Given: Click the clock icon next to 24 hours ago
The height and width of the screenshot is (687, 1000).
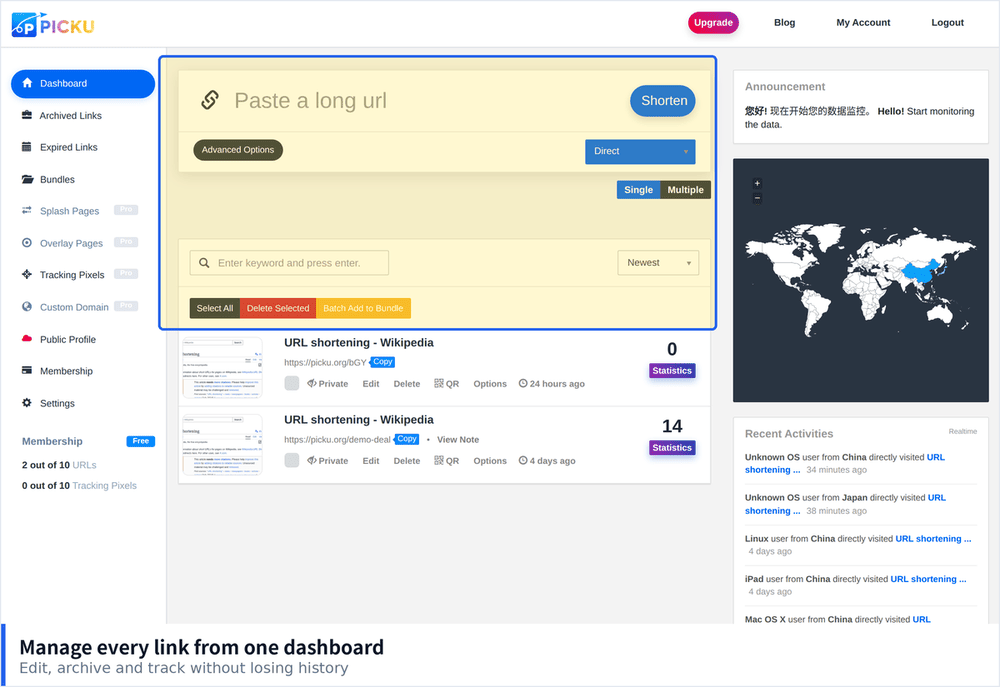Looking at the screenshot, I should [x=523, y=383].
